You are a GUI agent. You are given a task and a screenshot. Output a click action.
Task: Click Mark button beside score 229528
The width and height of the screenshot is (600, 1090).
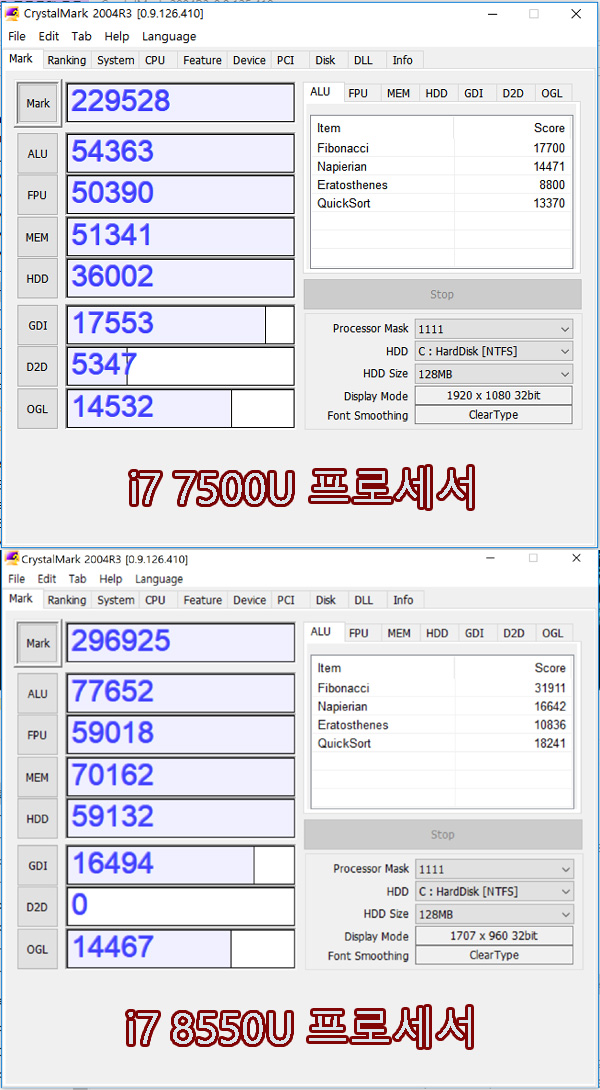click(x=38, y=103)
